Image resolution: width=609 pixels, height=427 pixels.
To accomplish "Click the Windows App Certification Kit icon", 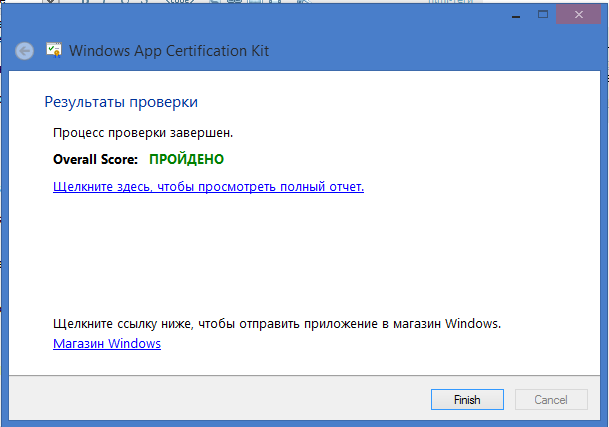I will [x=54, y=50].
